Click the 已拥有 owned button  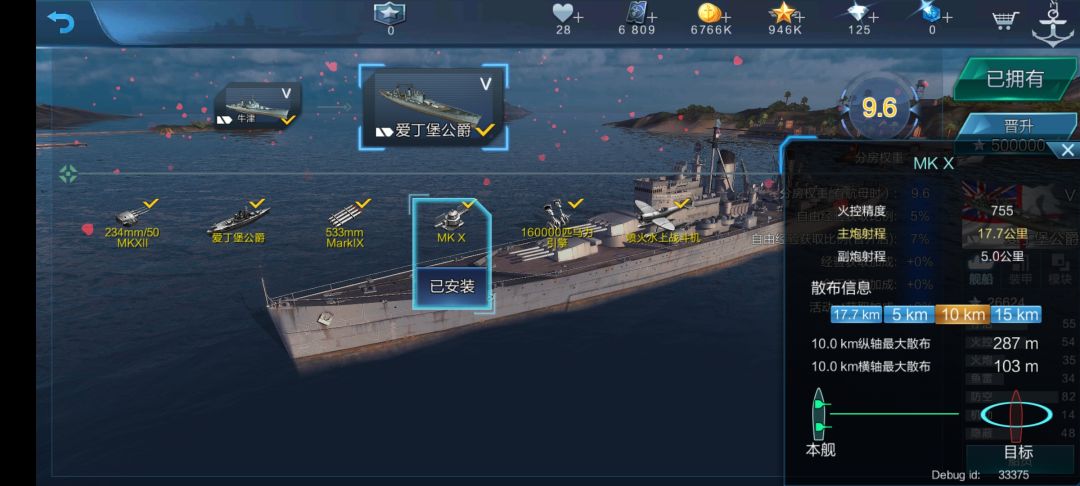1014,79
